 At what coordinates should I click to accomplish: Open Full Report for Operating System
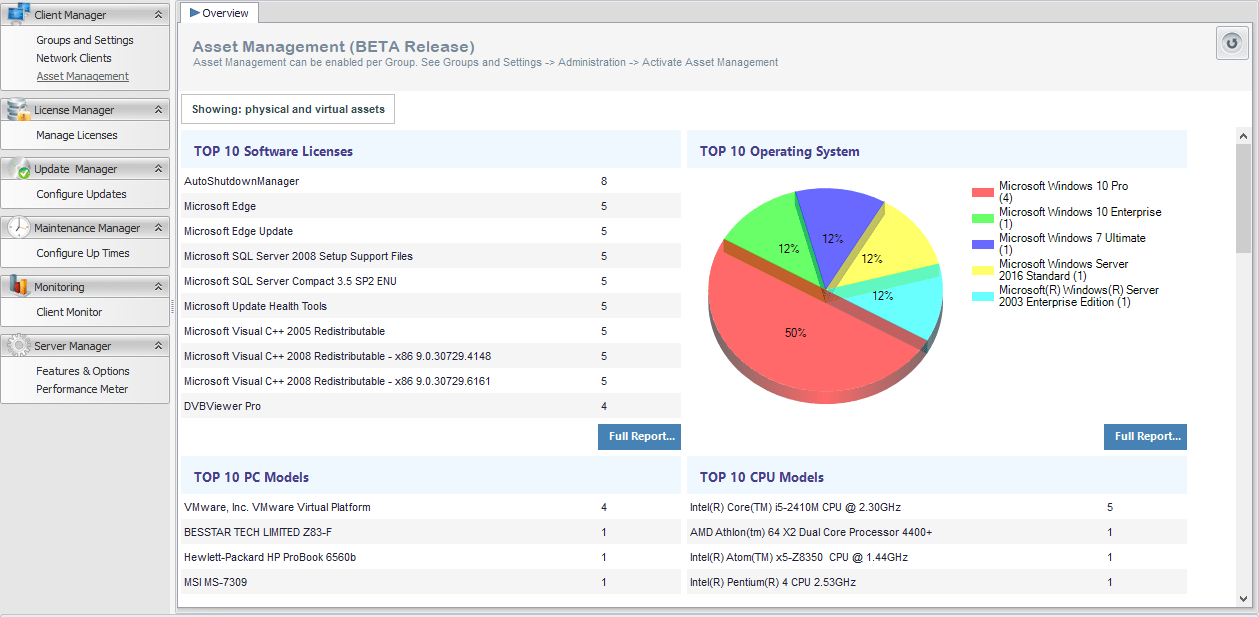pyautogui.click(x=1145, y=437)
